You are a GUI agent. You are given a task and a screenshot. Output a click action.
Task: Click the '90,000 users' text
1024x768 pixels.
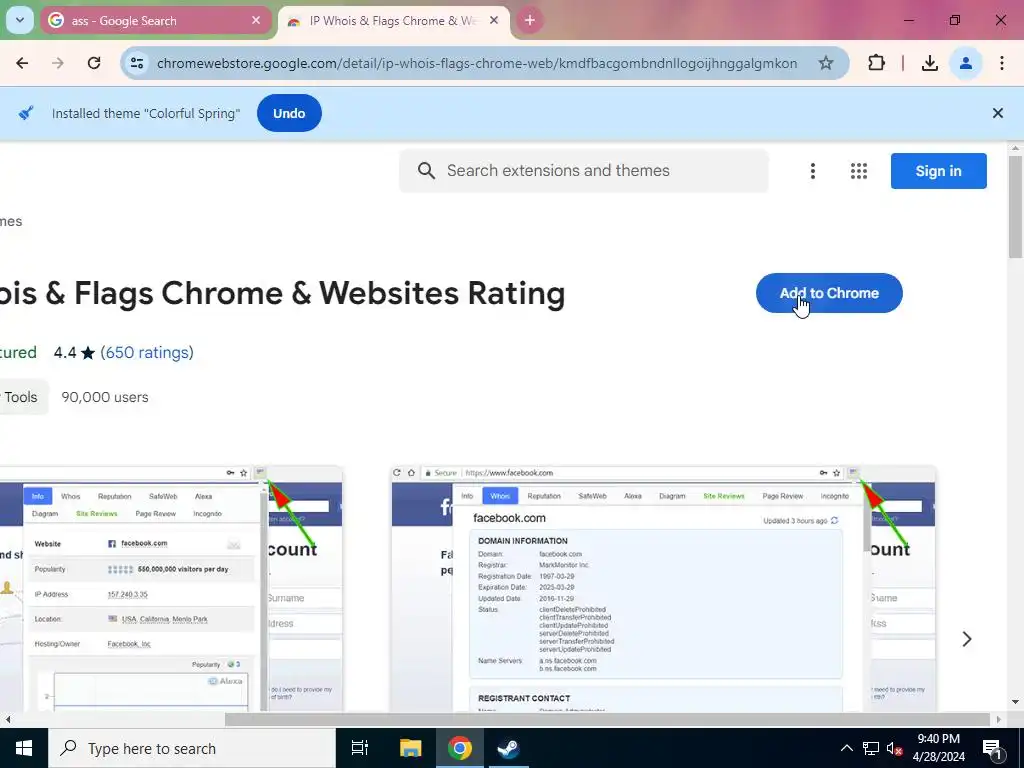[105, 397]
